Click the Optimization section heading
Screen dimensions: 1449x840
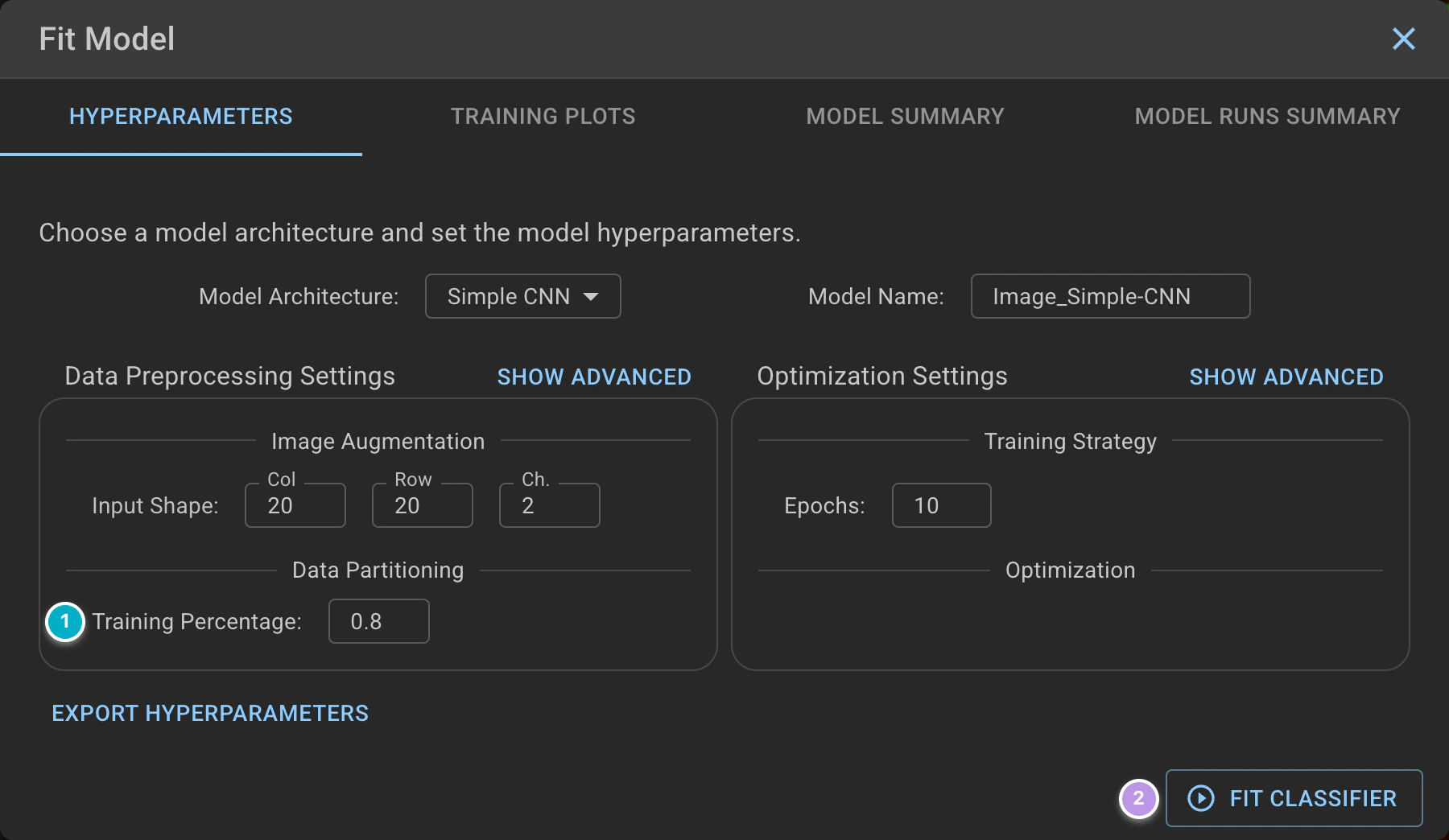click(1071, 570)
